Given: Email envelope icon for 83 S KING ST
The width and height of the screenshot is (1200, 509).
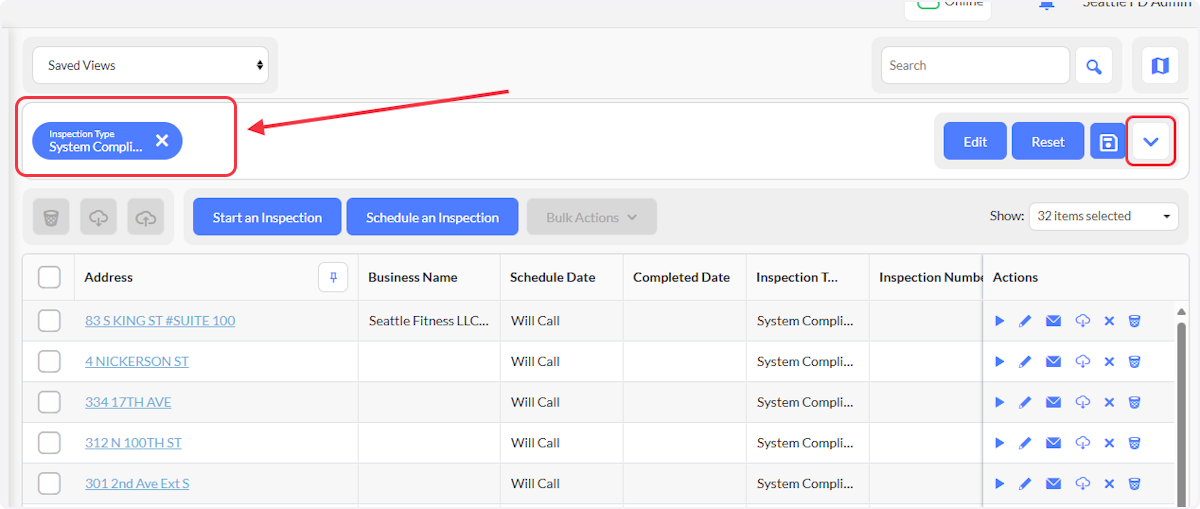Looking at the screenshot, I should pyautogui.click(x=1053, y=321).
